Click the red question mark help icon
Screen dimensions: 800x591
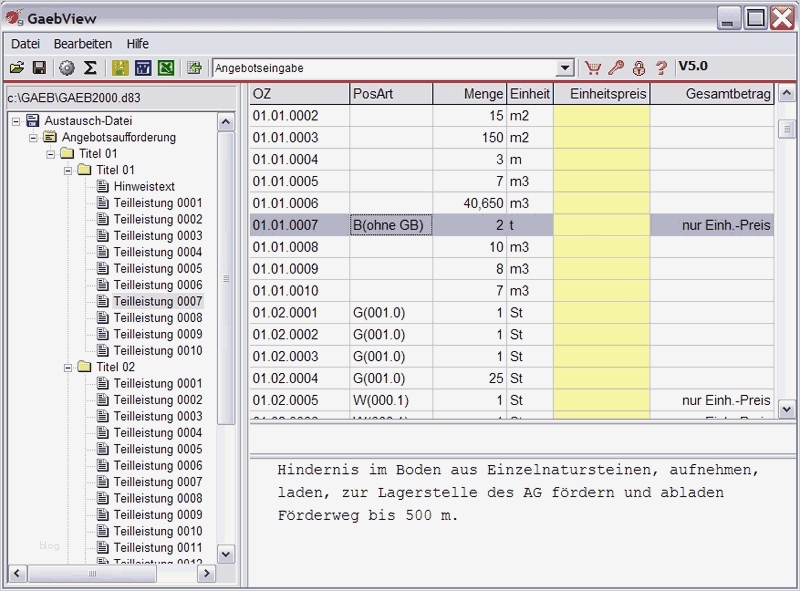[661, 68]
